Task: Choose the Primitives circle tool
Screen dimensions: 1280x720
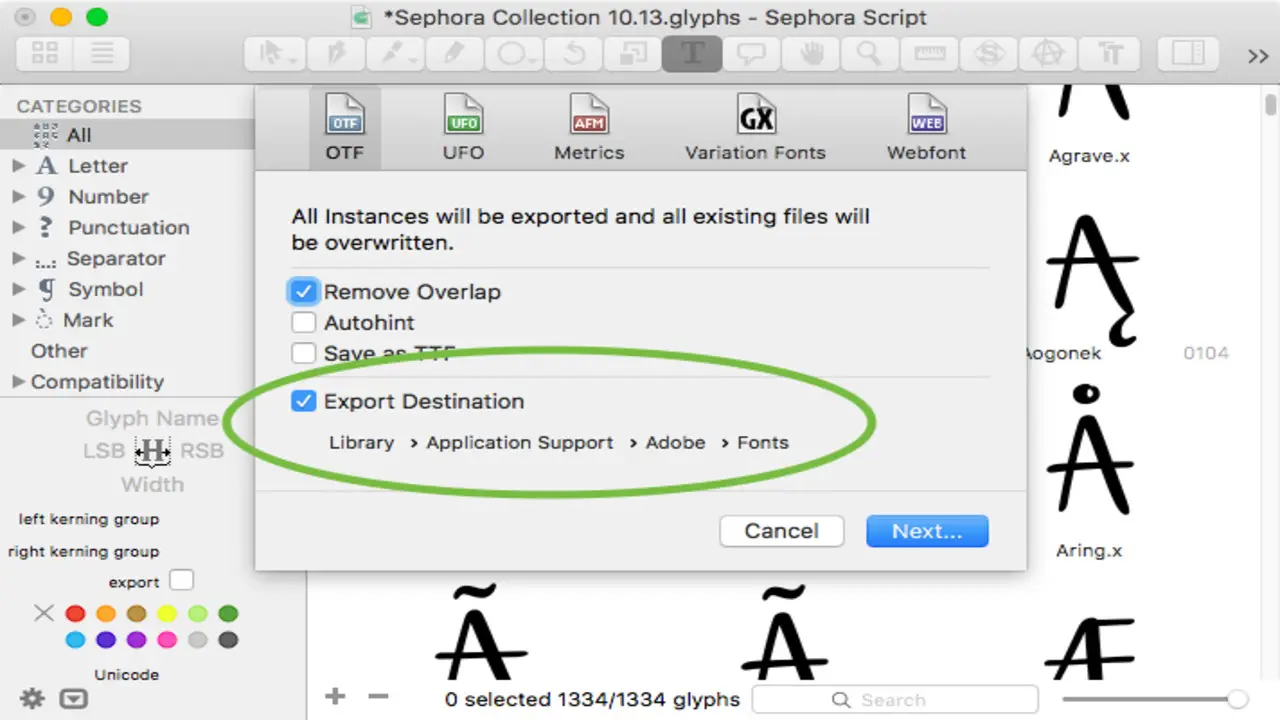Action: click(x=513, y=54)
